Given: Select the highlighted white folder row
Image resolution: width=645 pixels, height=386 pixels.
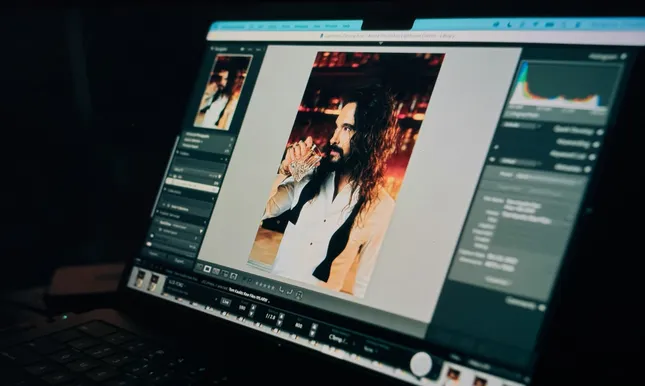Looking at the screenshot, I should click(192, 184).
